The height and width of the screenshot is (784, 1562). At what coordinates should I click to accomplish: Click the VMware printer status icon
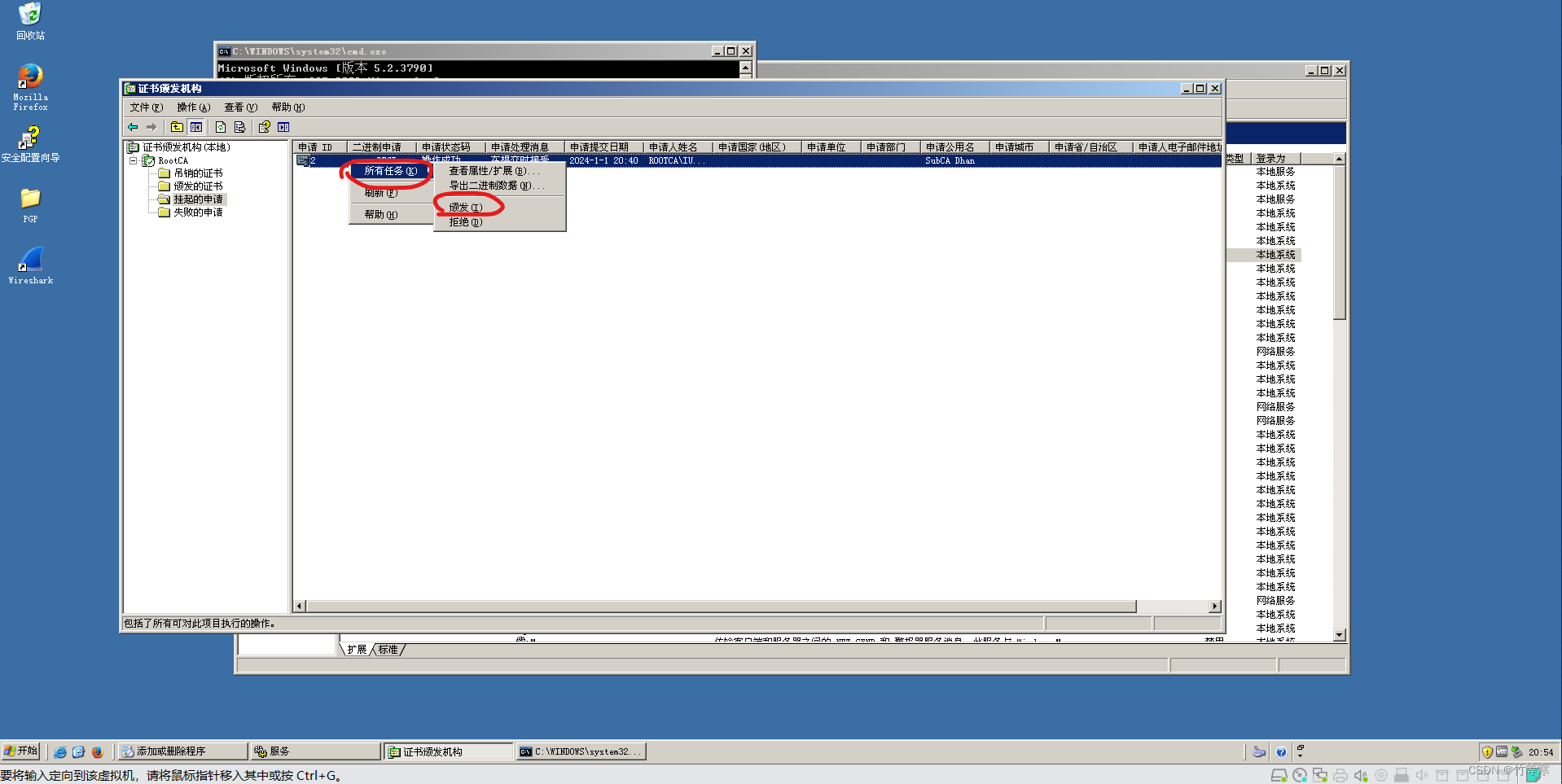1340,776
